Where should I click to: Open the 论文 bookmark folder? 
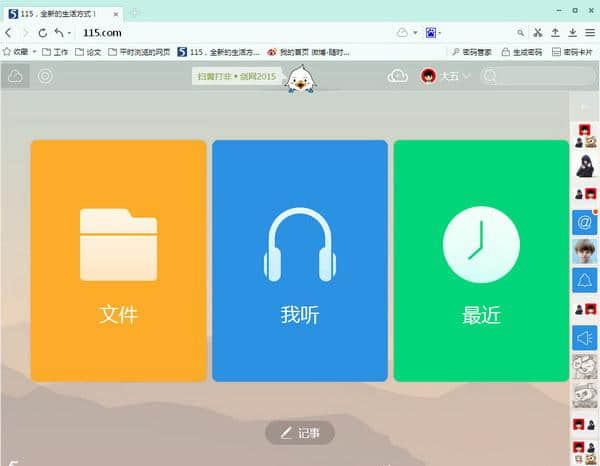pos(88,52)
